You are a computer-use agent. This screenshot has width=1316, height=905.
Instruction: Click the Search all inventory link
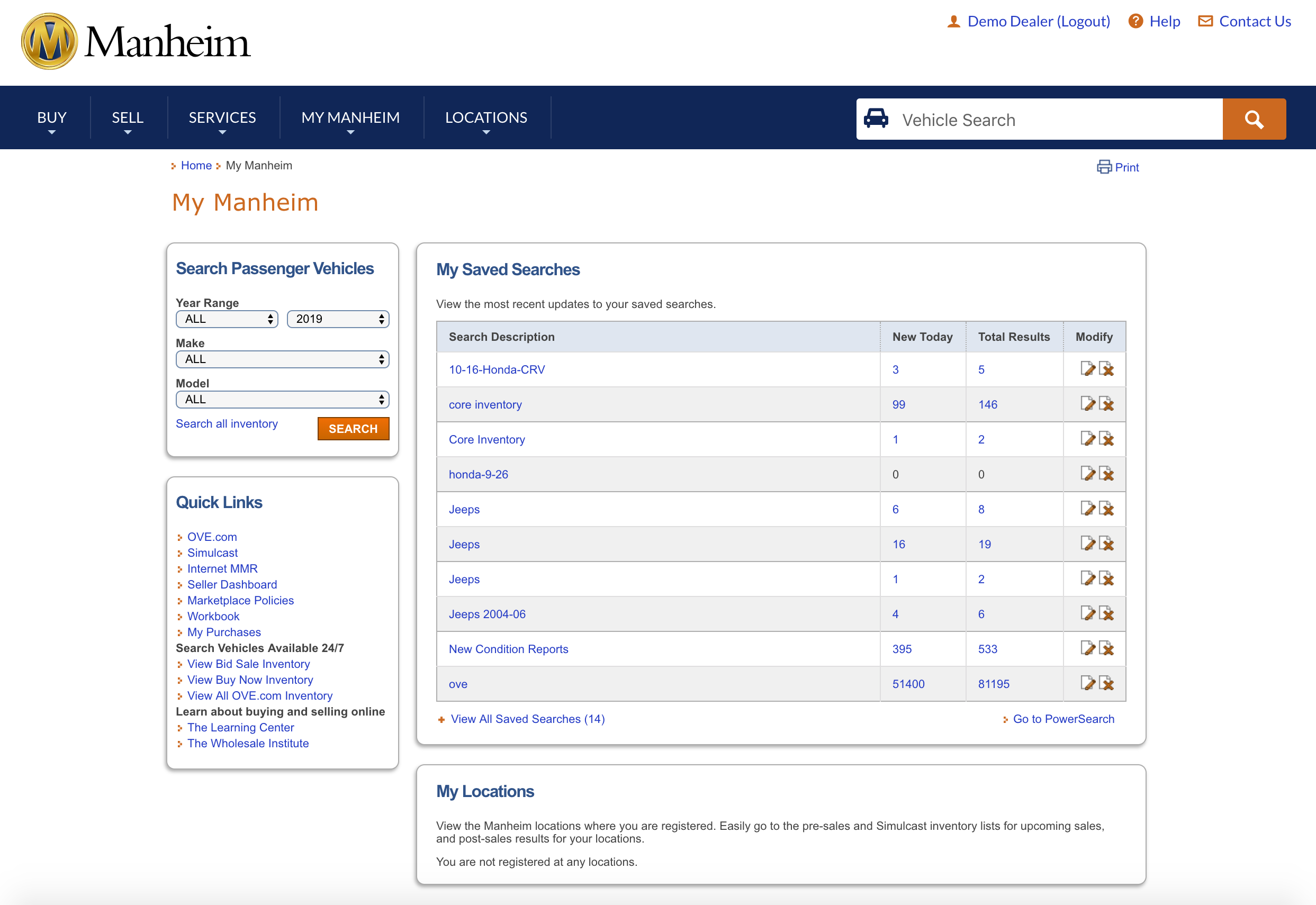click(227, 423)
